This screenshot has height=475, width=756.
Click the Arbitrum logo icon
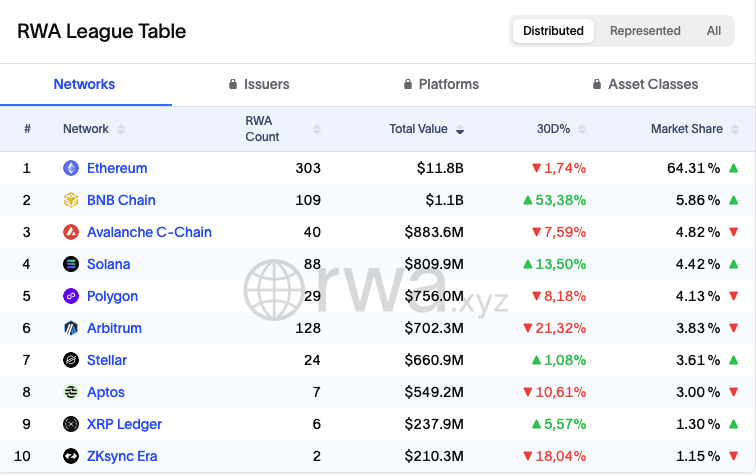71,328
